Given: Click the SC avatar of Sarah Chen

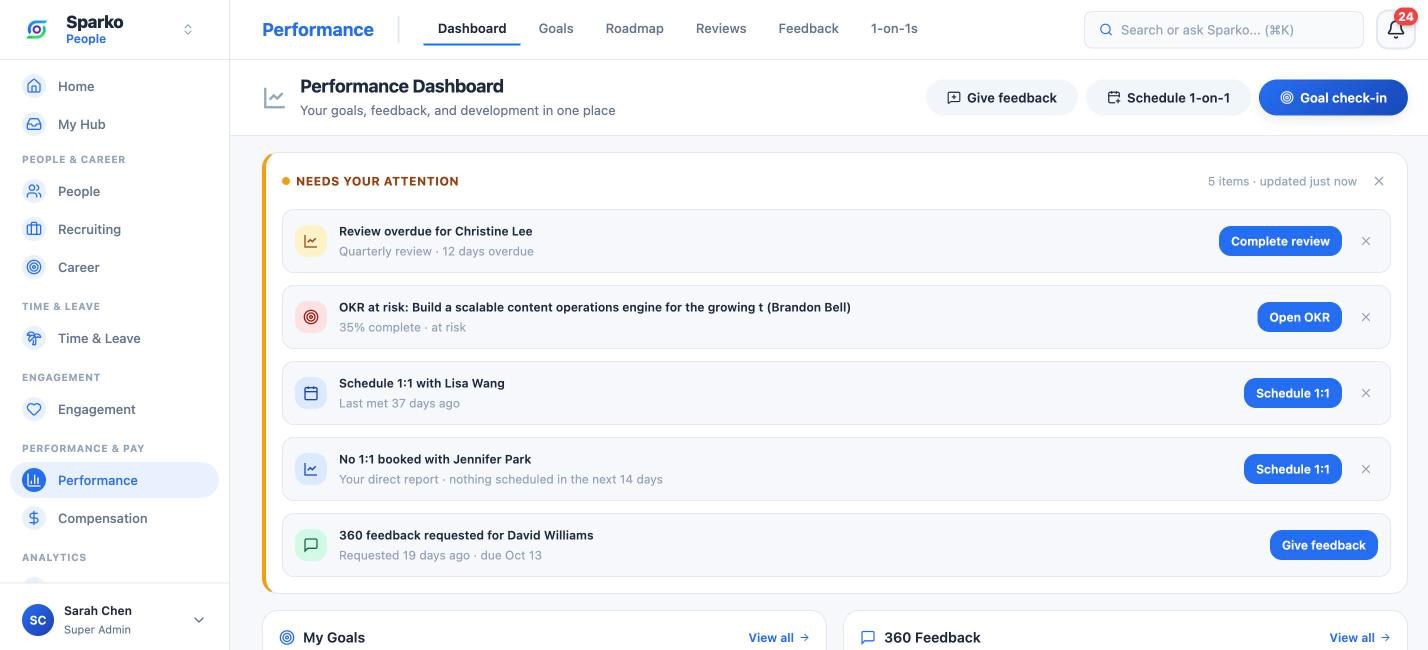Looking at the screenshot, I should click(38, 620).
